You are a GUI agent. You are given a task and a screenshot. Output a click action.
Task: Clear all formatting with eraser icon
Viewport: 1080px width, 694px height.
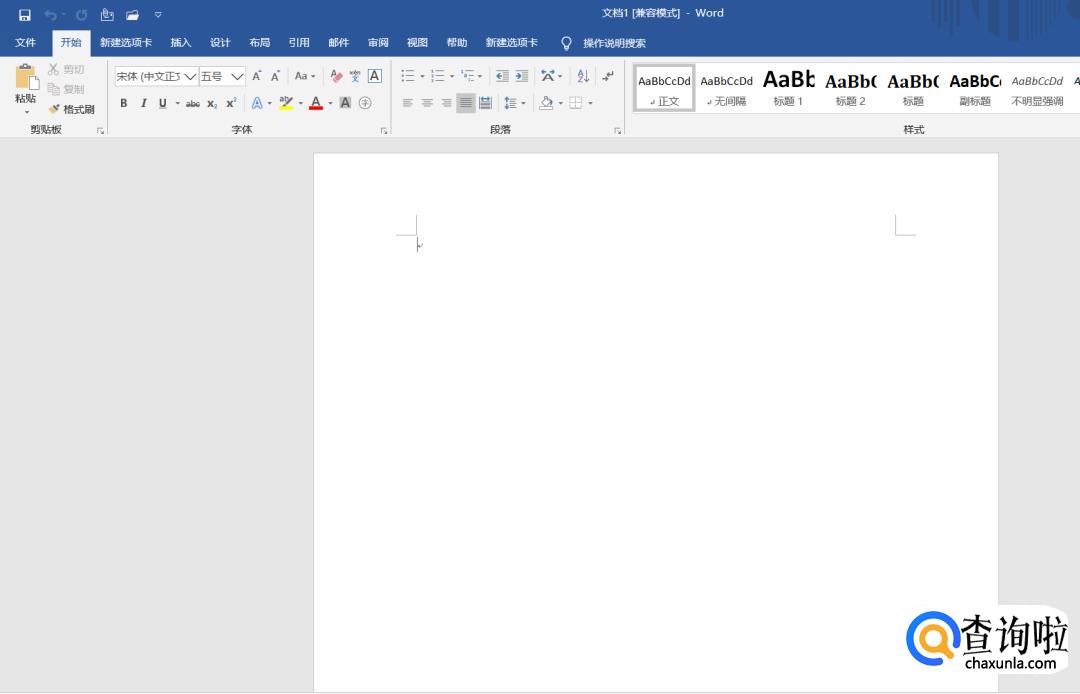coord(336,76)
